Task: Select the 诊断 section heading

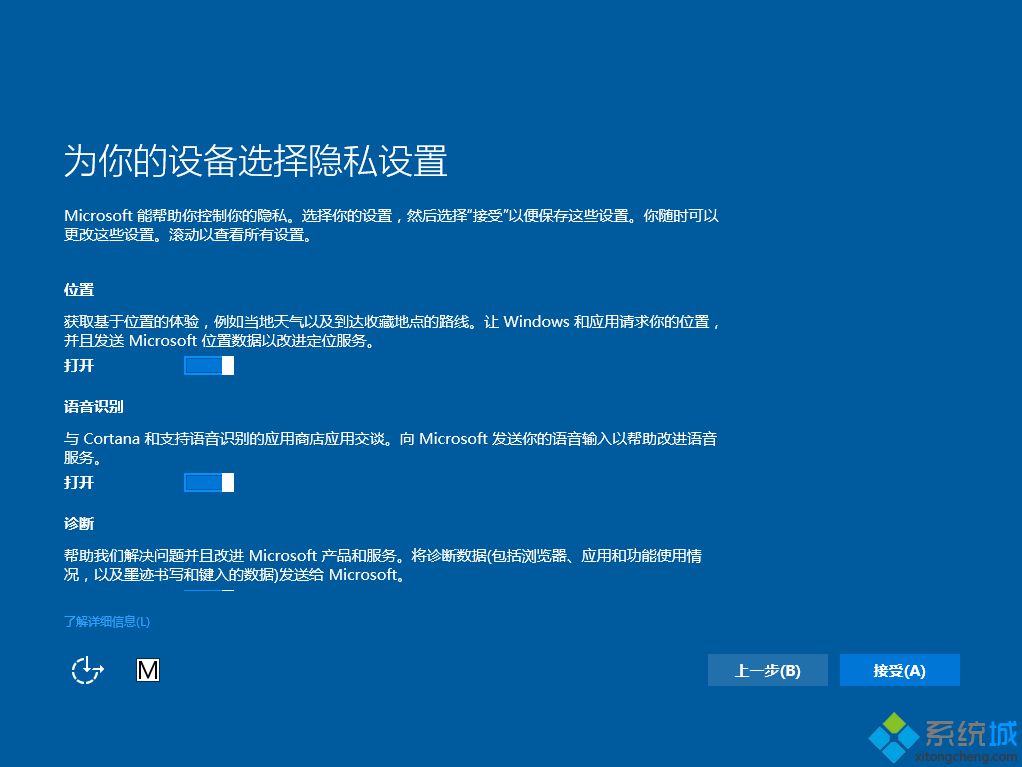Action: pos(78,523)
